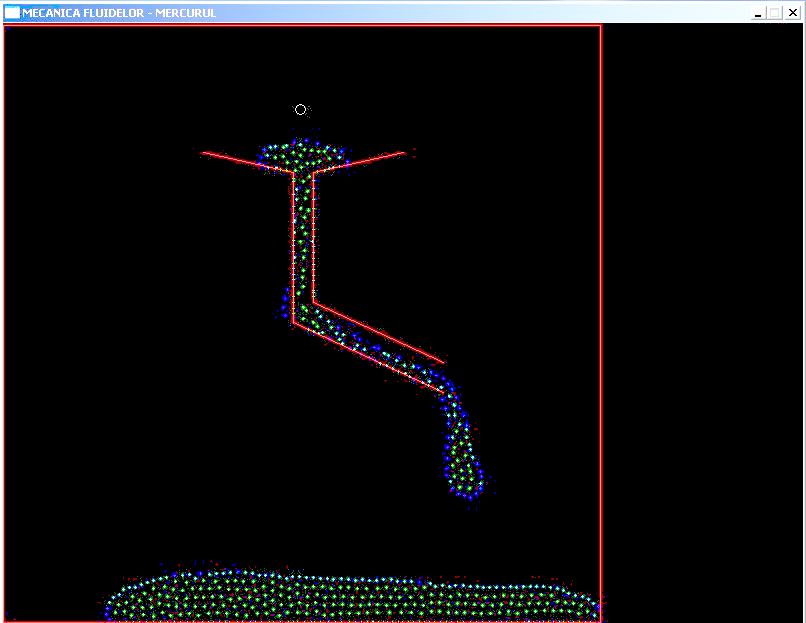
Task: Minimize the Mecanica Fluidelor window
Action: (x=758, y=13)
